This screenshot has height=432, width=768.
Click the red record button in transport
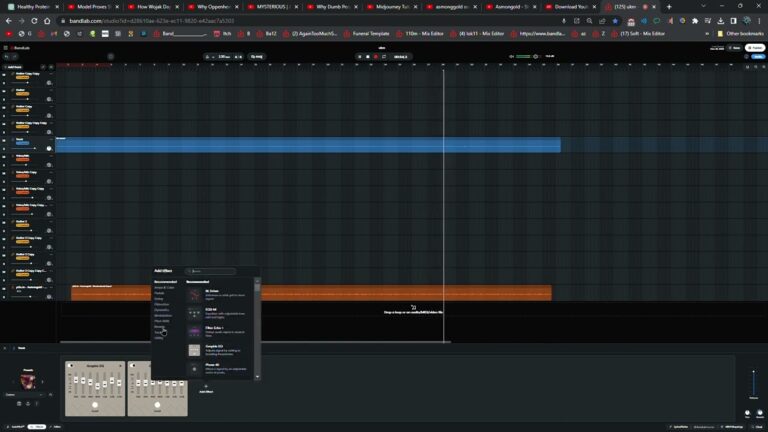pyautogui.click(x=376, y=57)
